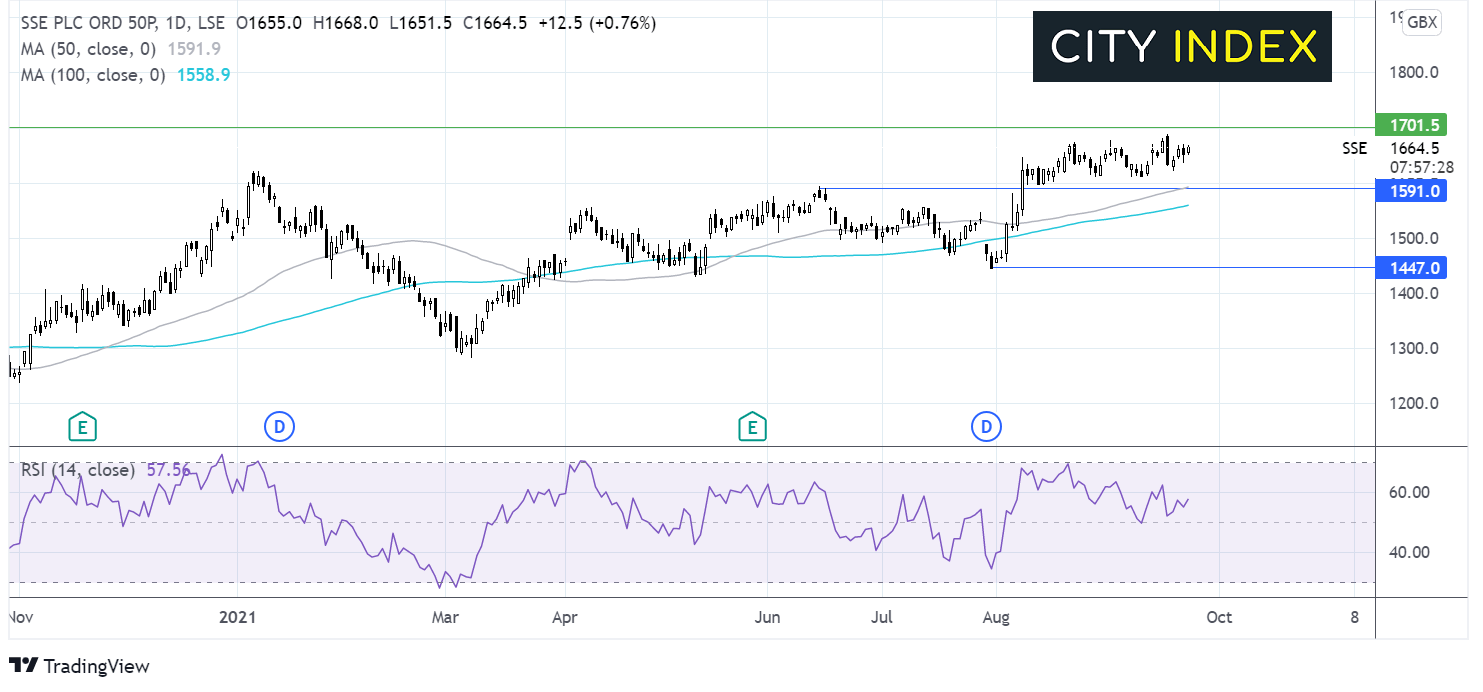Screen dimensions: 1483x692
Task: Click the earnings "E" marker below June
Action: point(753,426)
